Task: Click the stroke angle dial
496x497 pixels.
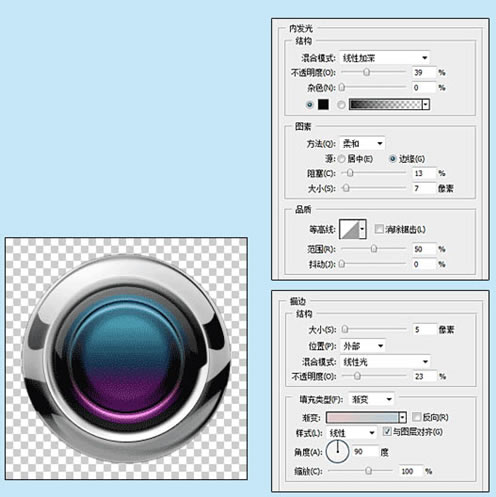Action: 337,451
